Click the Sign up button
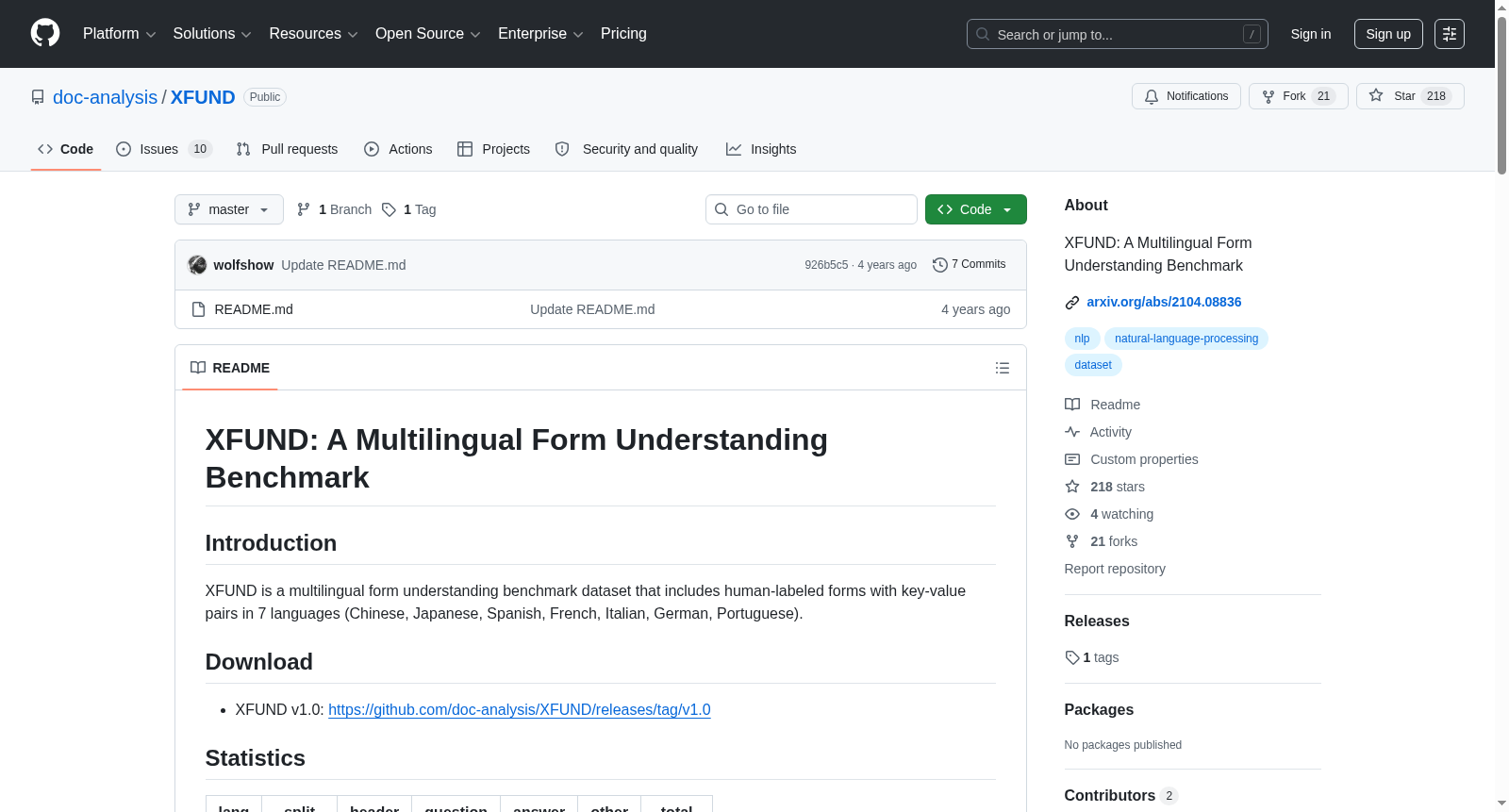 pos(1388,34)
